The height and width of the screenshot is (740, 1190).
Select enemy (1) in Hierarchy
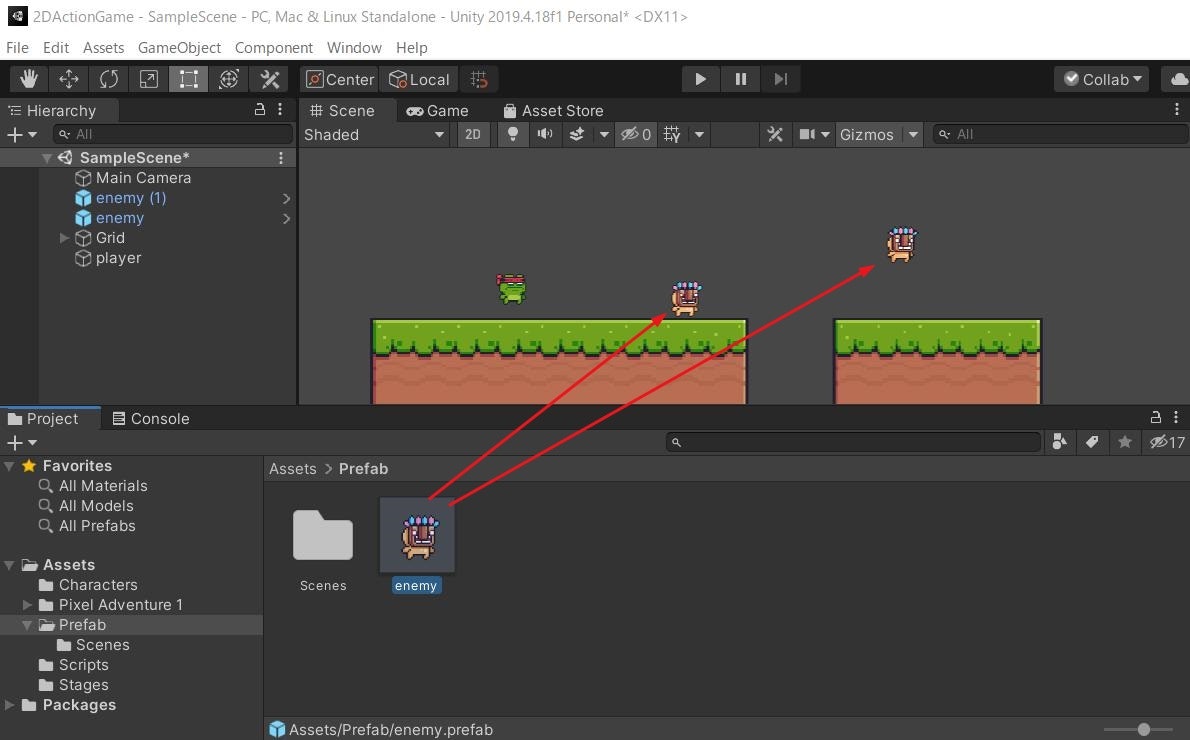click(131, 198)
